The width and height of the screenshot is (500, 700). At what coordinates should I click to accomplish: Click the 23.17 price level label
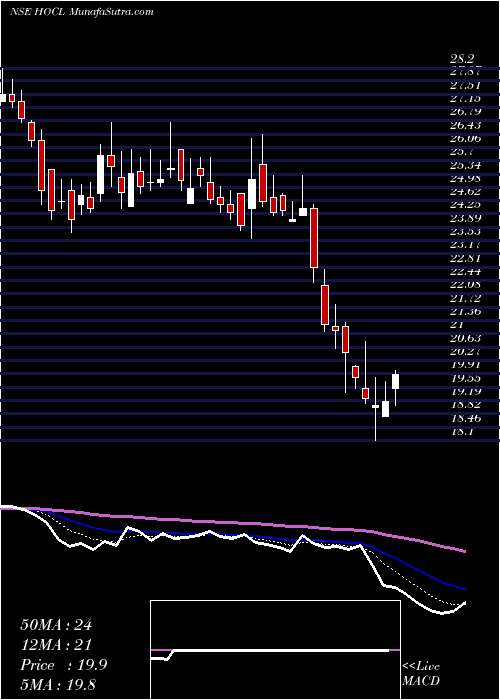click(465, 245)
